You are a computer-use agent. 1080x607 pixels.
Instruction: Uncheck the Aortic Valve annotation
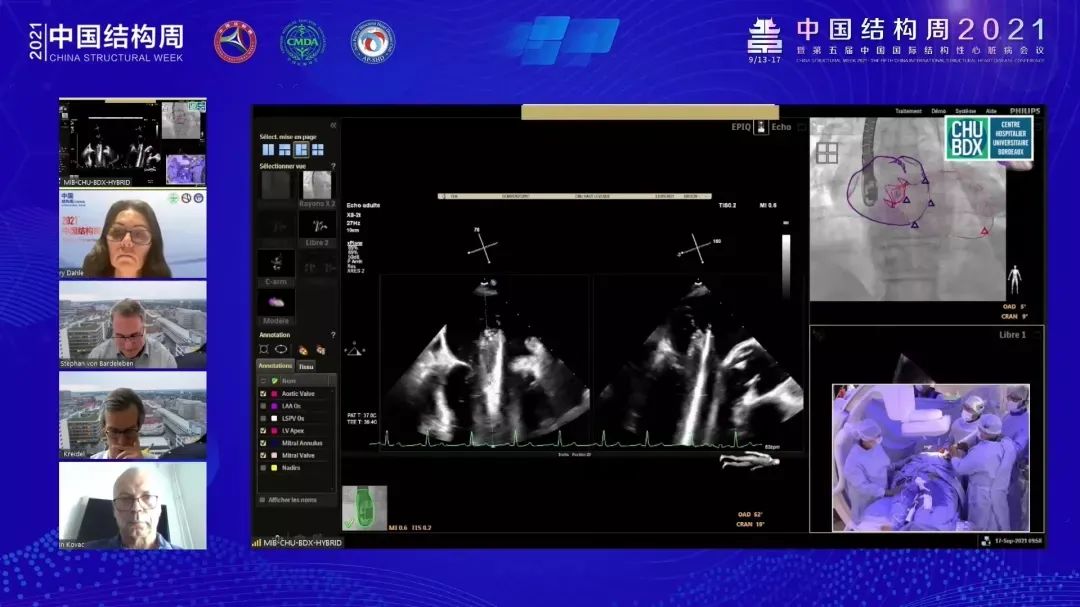[263, 394]
